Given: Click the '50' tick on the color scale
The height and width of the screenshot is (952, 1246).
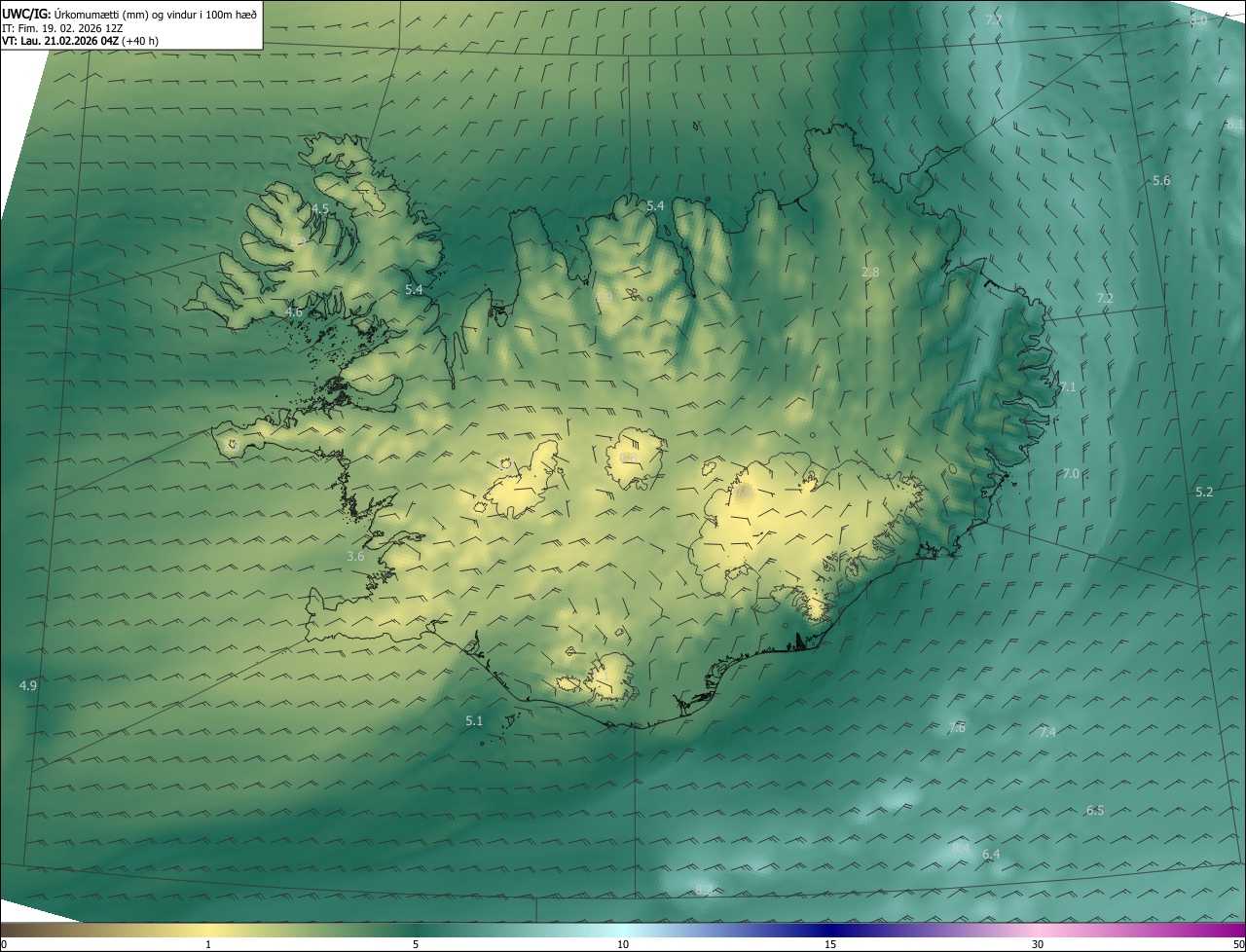Looking at the screenshot, I should (x=1239, y=944).
